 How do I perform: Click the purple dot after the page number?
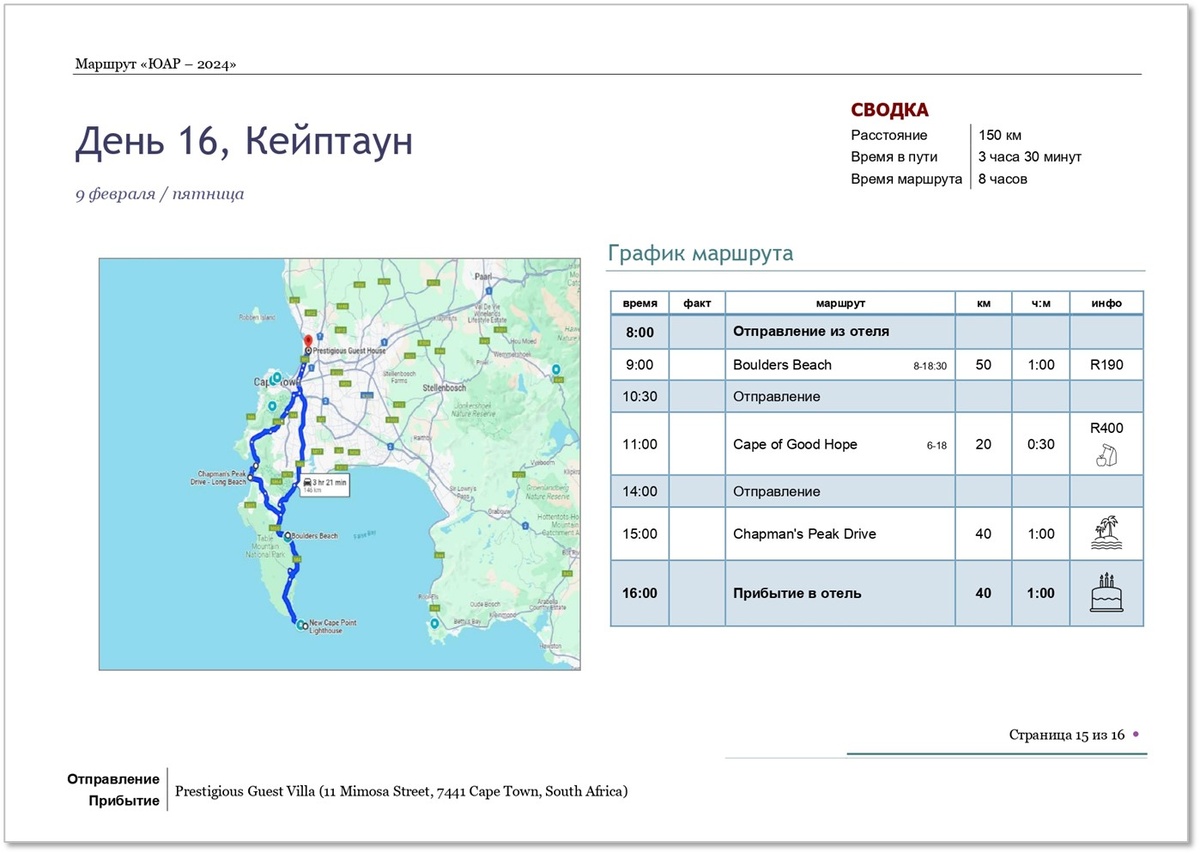click(x=1136, y=735)
